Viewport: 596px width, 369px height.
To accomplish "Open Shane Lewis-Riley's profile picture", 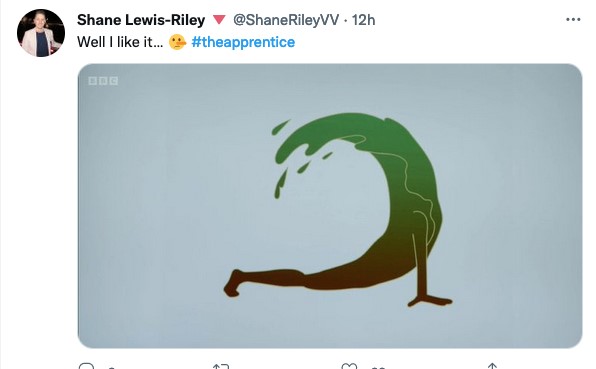I will [x=41, y=33].
